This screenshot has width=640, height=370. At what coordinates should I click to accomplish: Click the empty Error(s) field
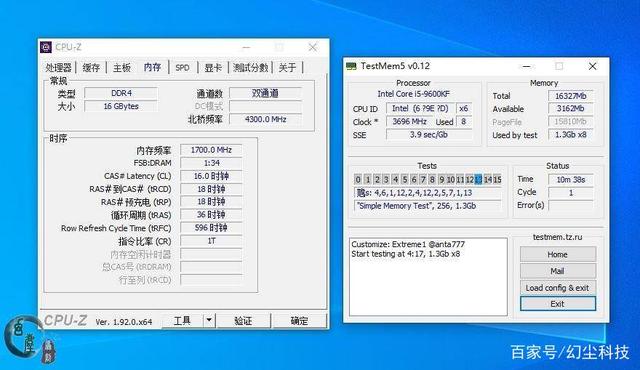pos(571,206)
